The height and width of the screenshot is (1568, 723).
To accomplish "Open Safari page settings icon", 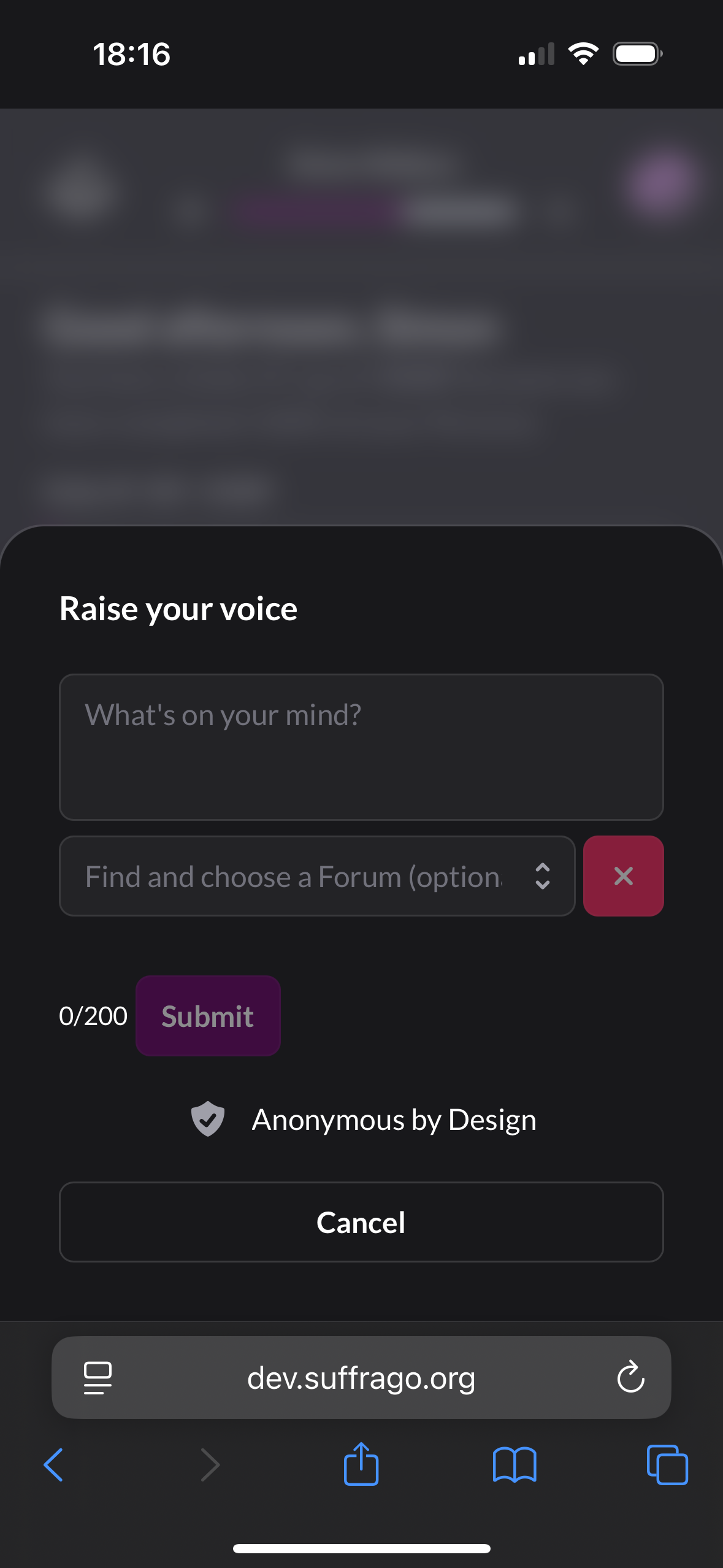I will [x=98, y=1378].
